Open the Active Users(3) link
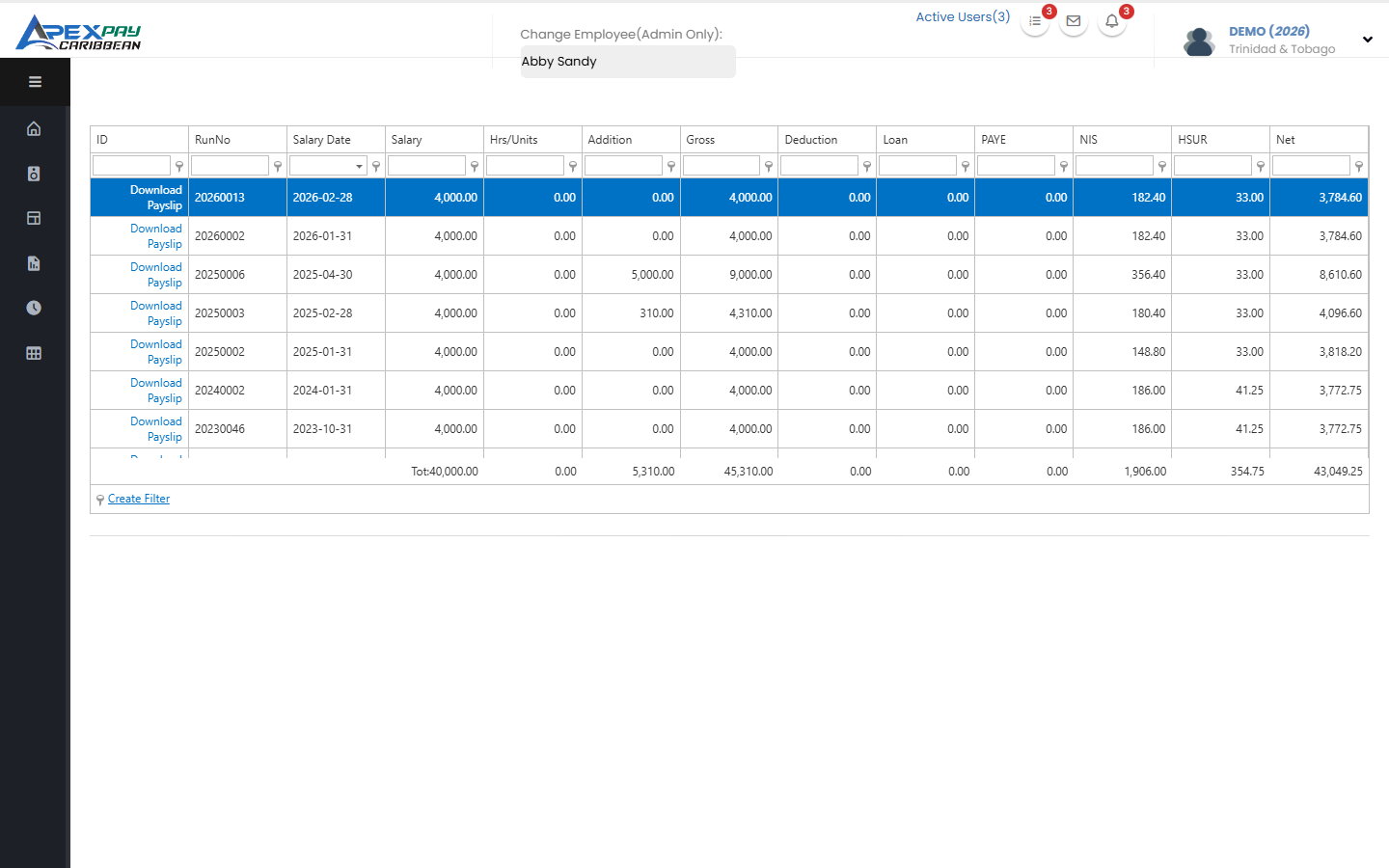The height and width of the screenshot is (868, 1389). pos(963,17)
